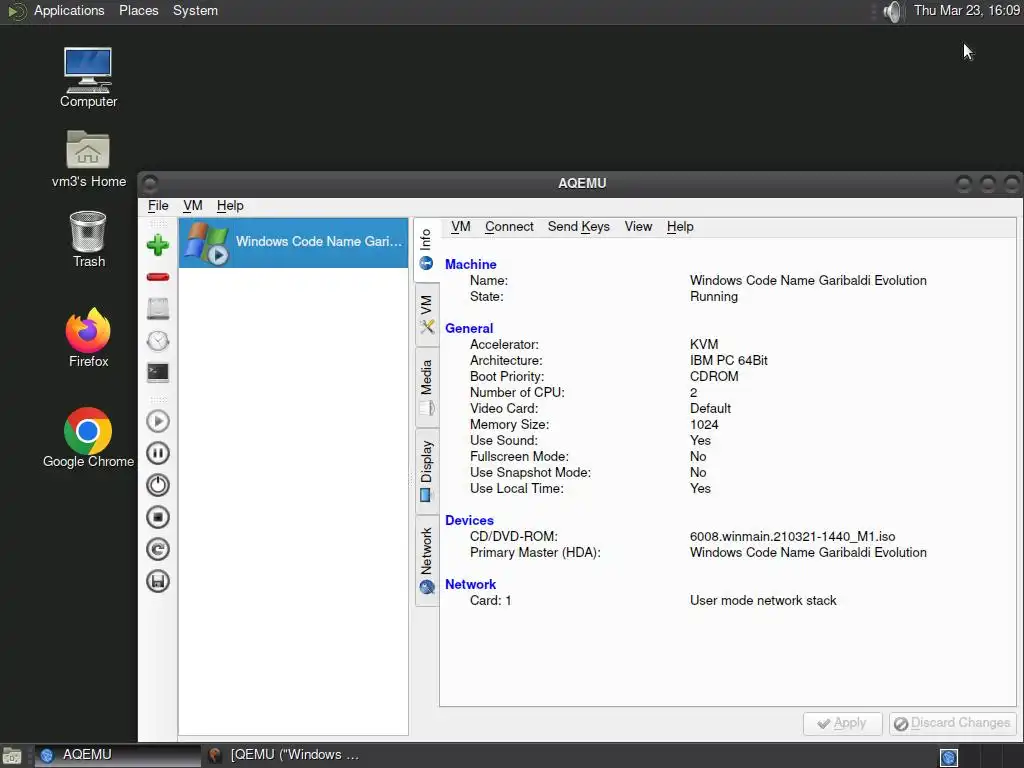Select the Windows Code Name Garibaldi VM entry
The width and height of the screenshot is (1024, 768).
(x=293, y=243)
